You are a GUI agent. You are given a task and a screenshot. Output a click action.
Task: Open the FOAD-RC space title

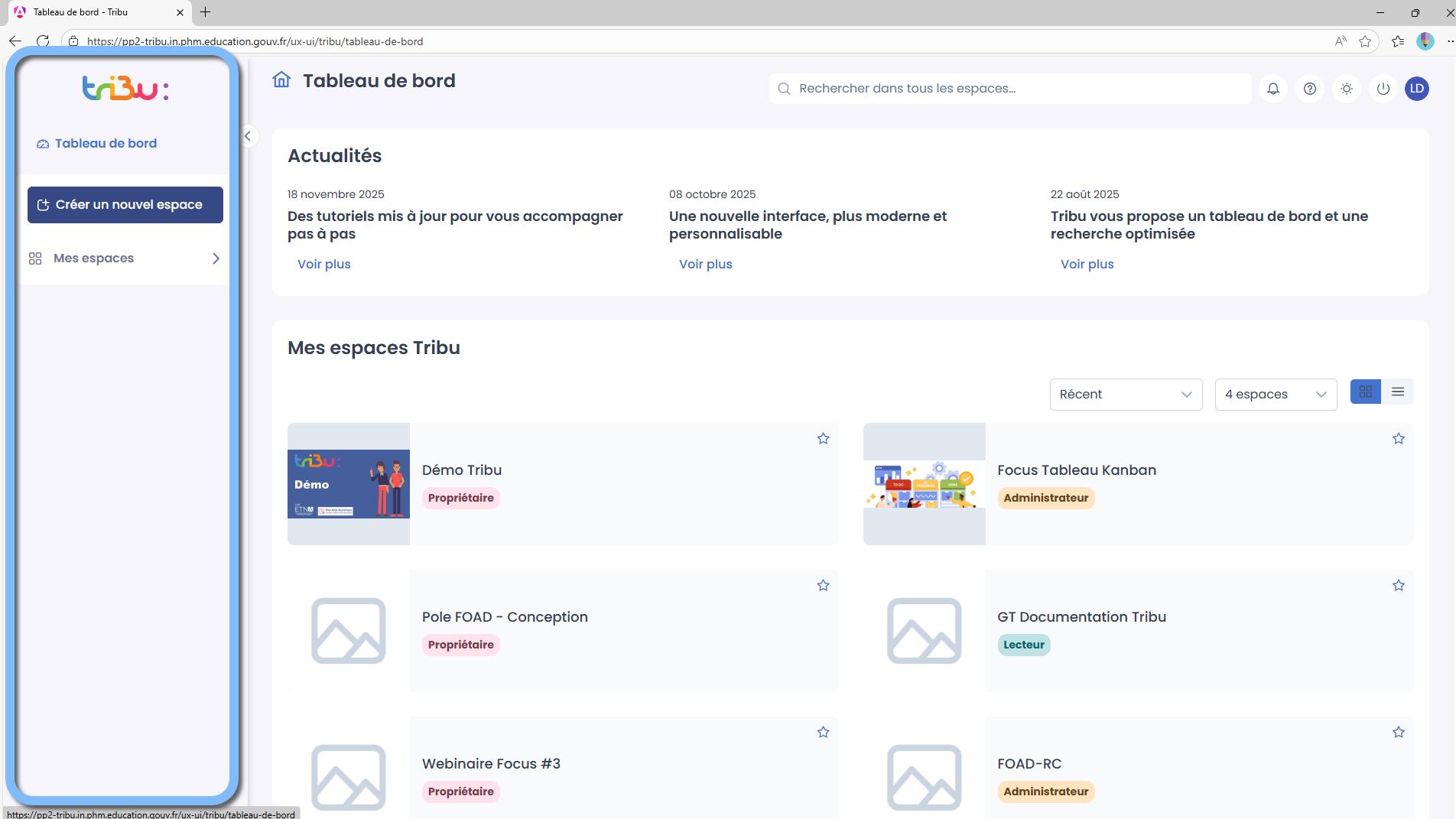click(x=1029, y=764)
